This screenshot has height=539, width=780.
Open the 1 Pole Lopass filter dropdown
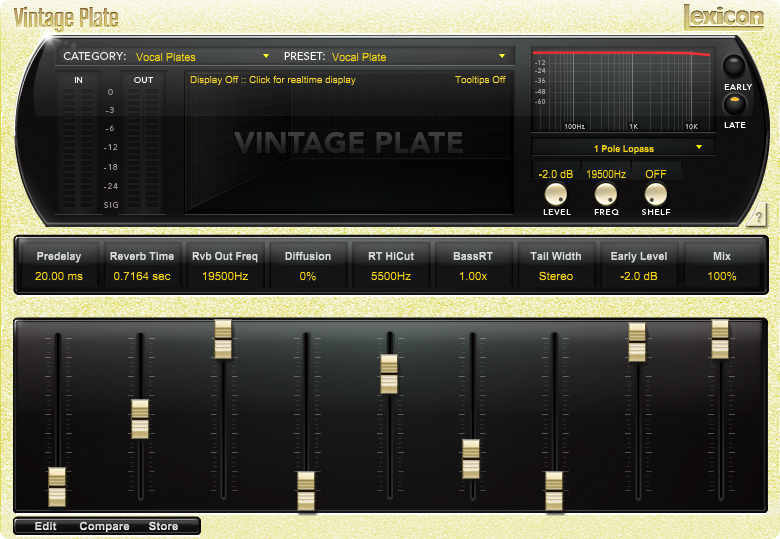coord(623,148)
